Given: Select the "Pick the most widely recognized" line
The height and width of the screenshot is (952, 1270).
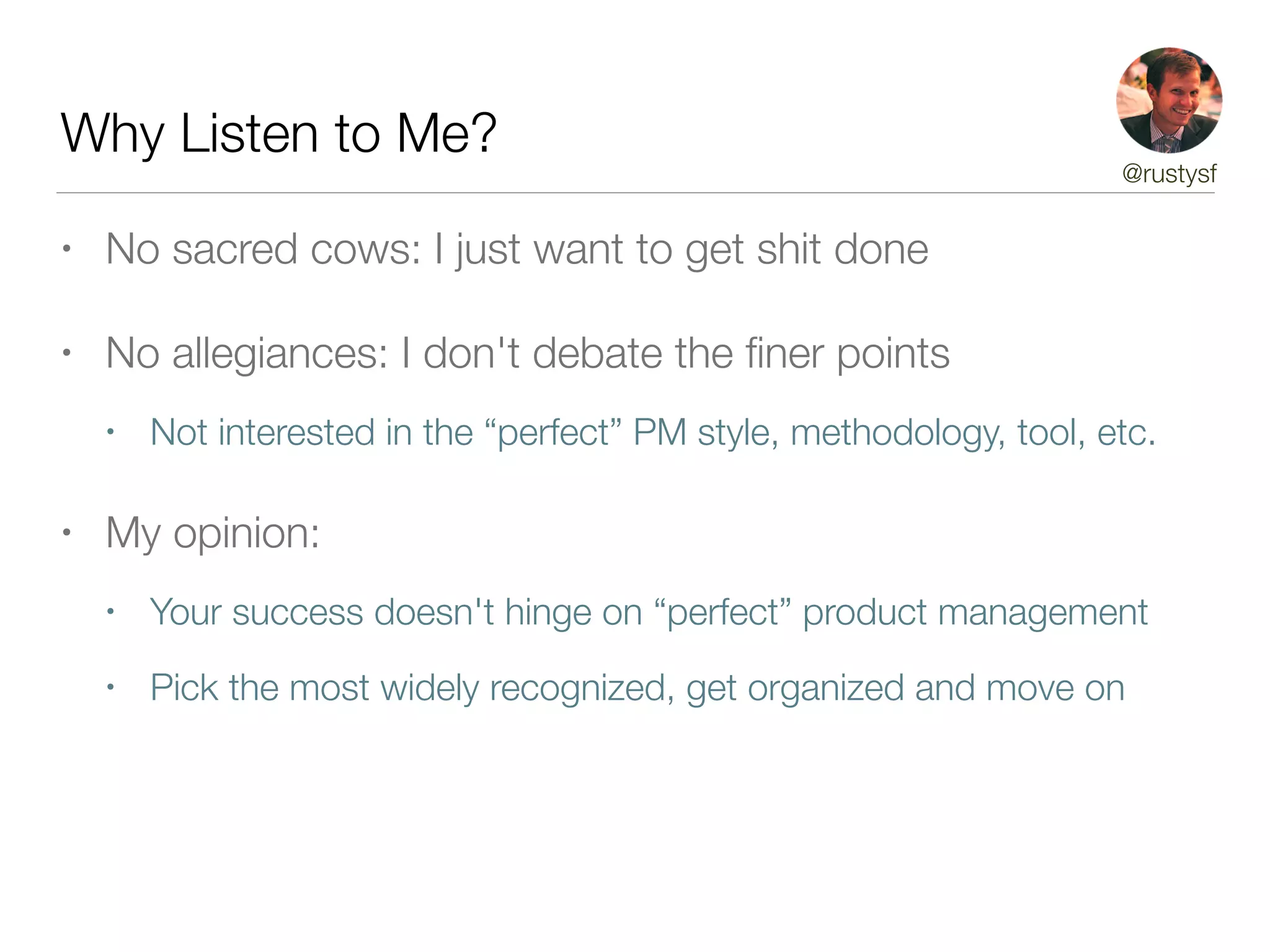Looking at the screenshot, I should 637,688.
